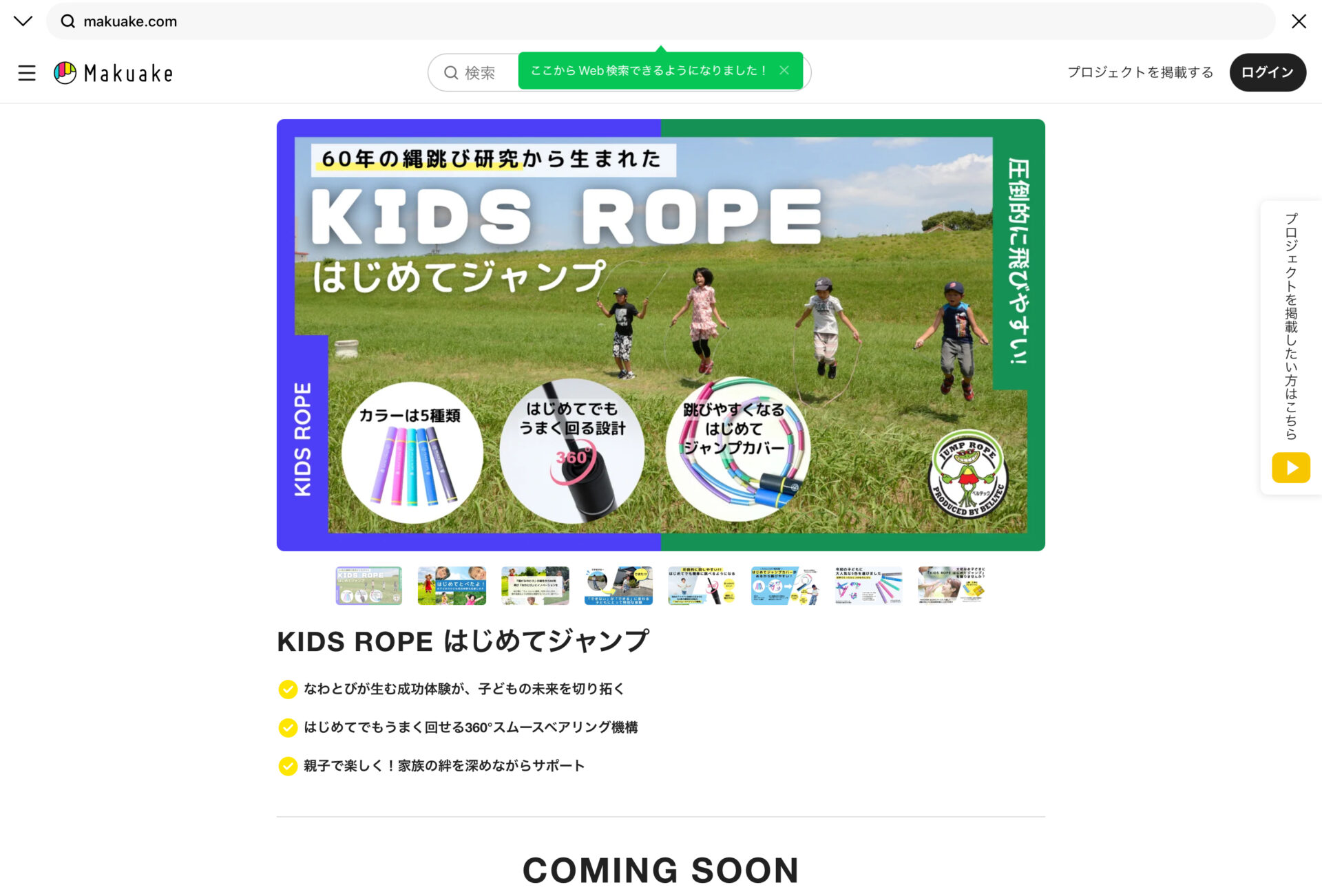Select the second thumbnail with children
1322x896 pixels.
point(452,586)
